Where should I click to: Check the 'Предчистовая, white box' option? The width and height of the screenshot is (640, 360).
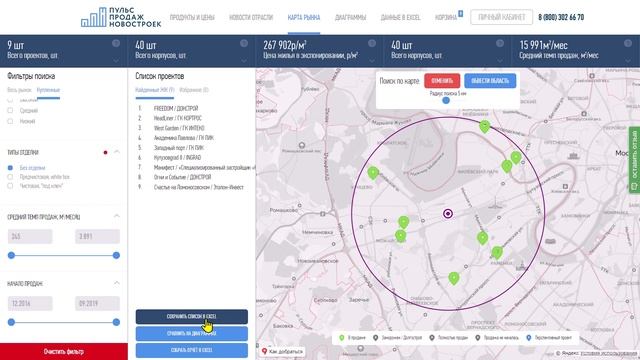point(10,177)
